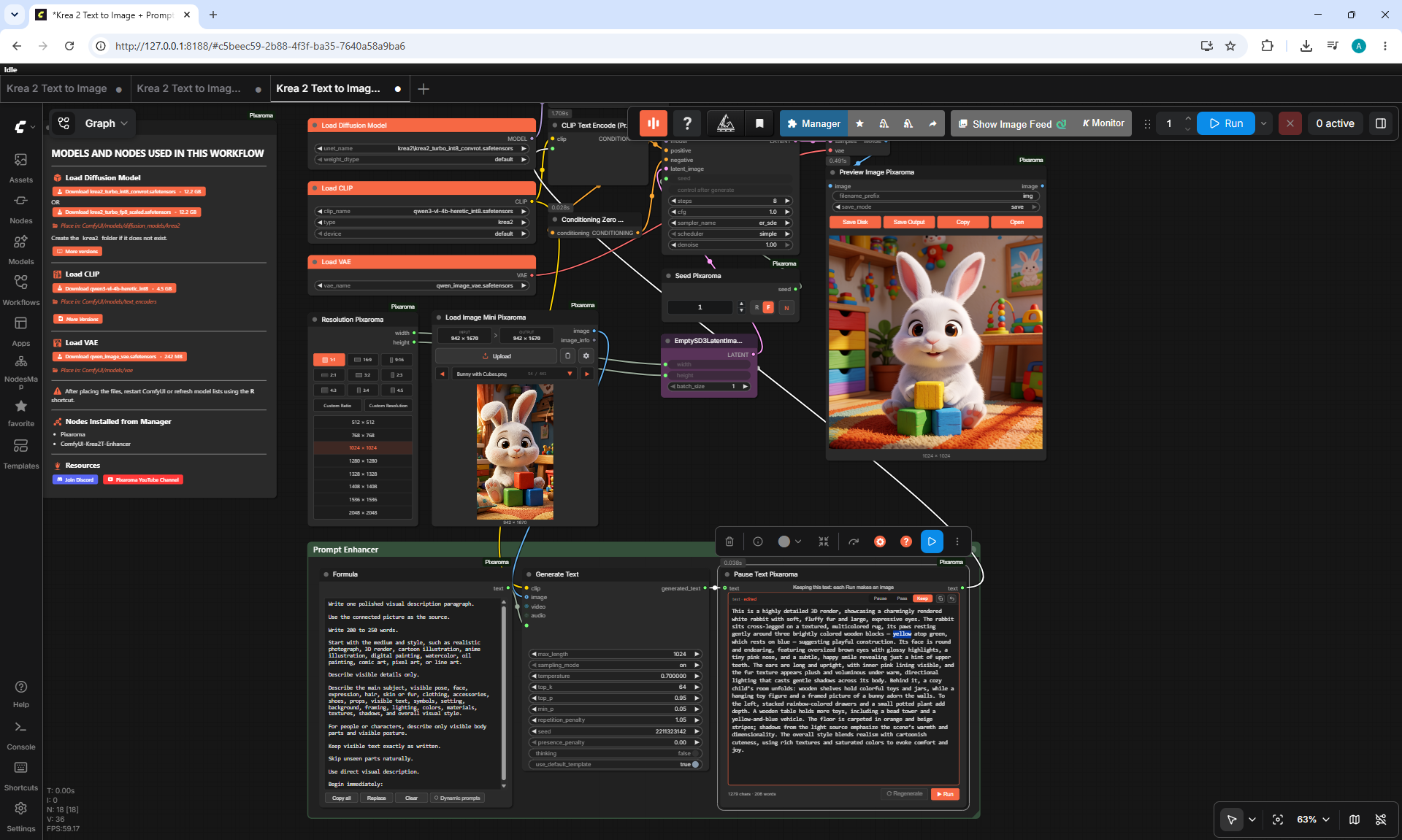Click the blue Run button in top toolbar
The image size is (1402, 840).
point(1226,123)
